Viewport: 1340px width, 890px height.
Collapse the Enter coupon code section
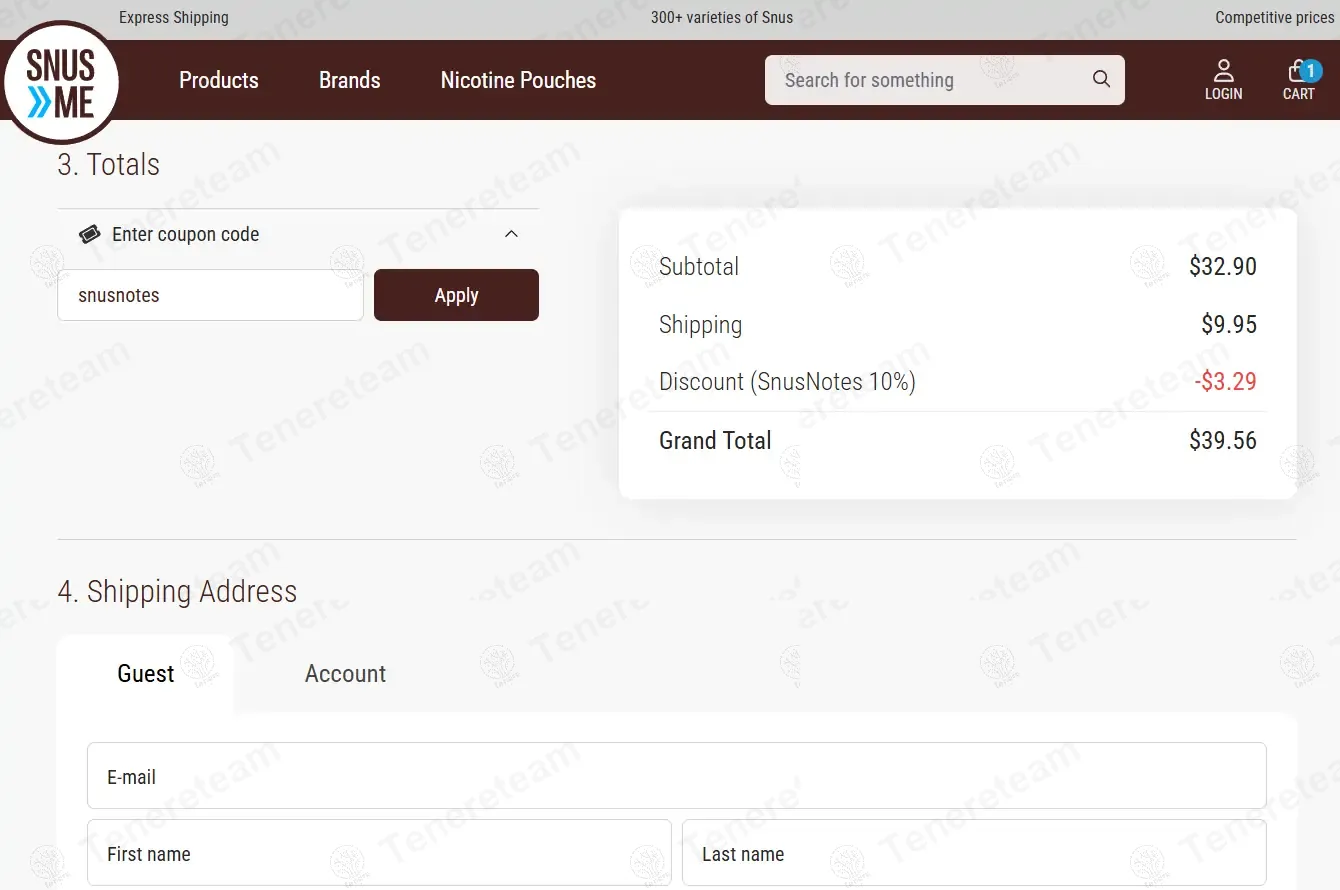tap(511, 234)
